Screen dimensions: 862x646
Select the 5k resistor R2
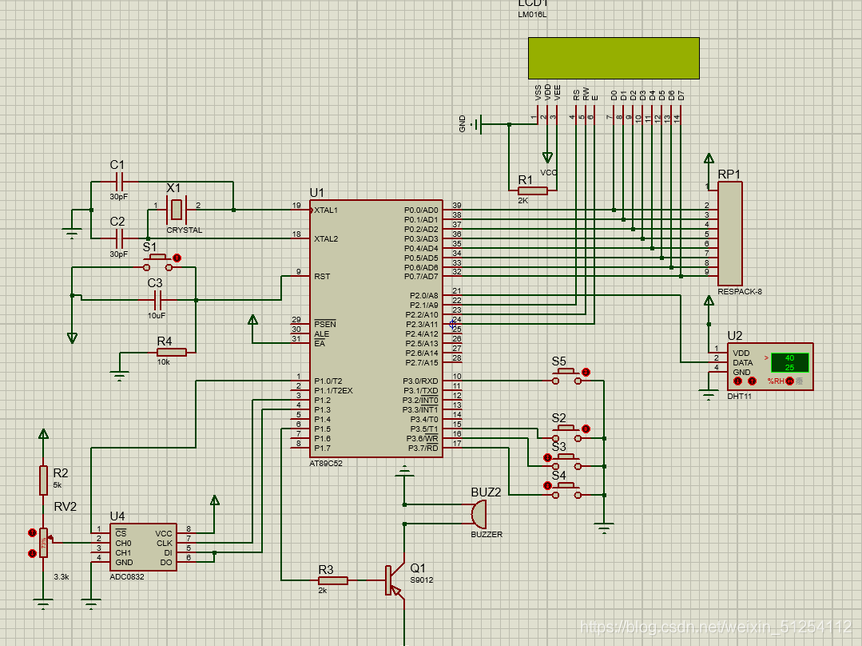pyautogui.click(x=43, y=481)
